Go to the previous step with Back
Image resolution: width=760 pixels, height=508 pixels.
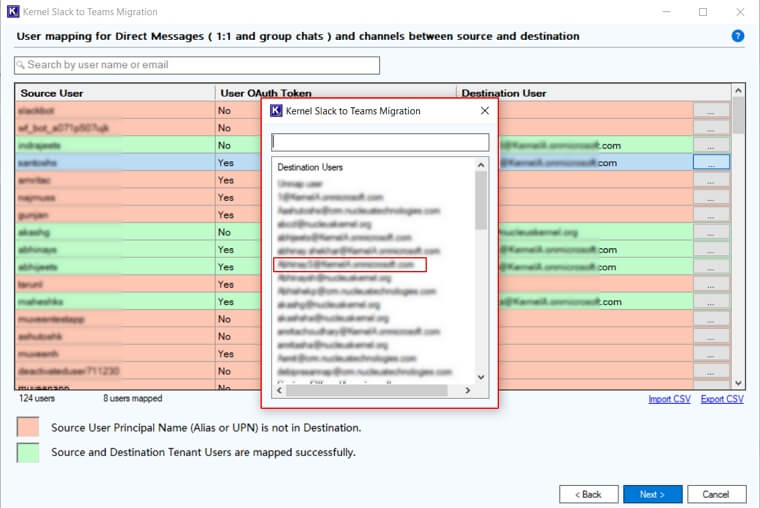pyautogui.click(x=588, y=494)
